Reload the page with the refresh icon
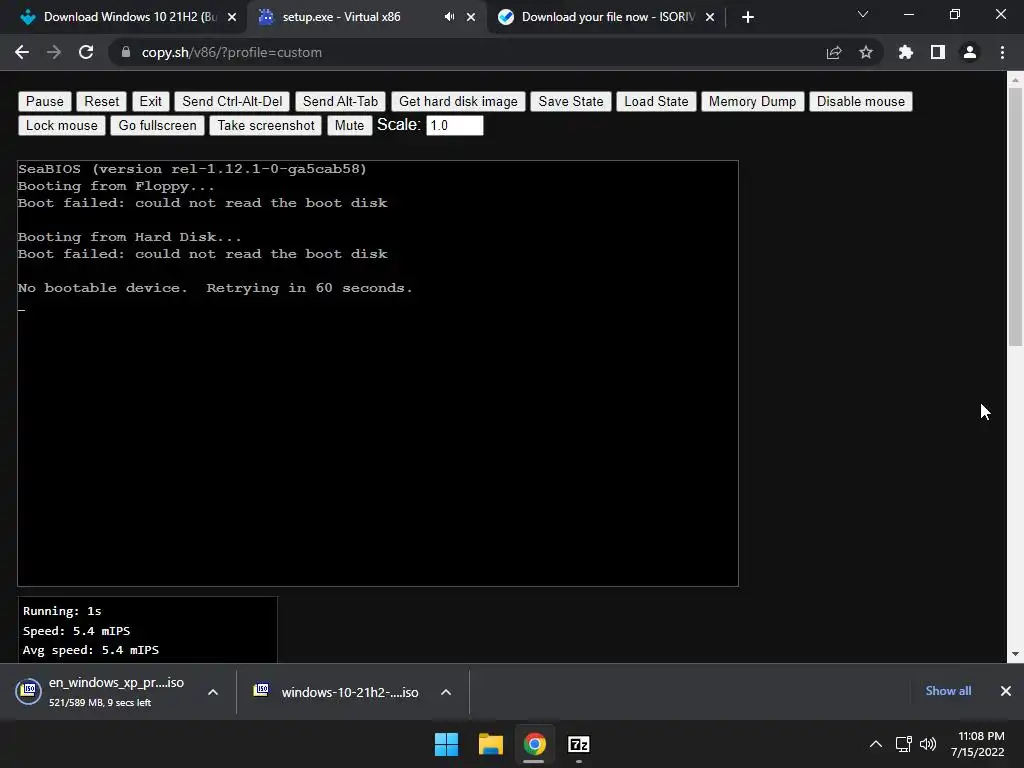Viewport: 1024px width, 768px height. (86, 52)
